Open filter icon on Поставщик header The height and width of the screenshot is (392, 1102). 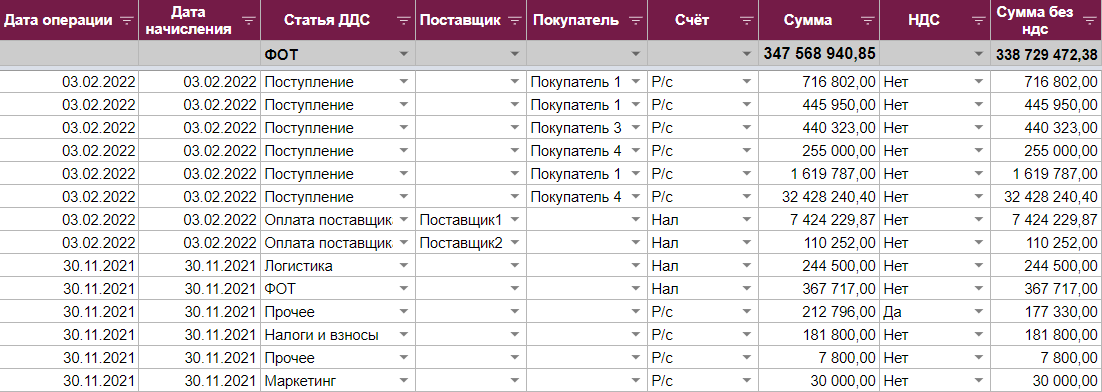coord(515,20)
